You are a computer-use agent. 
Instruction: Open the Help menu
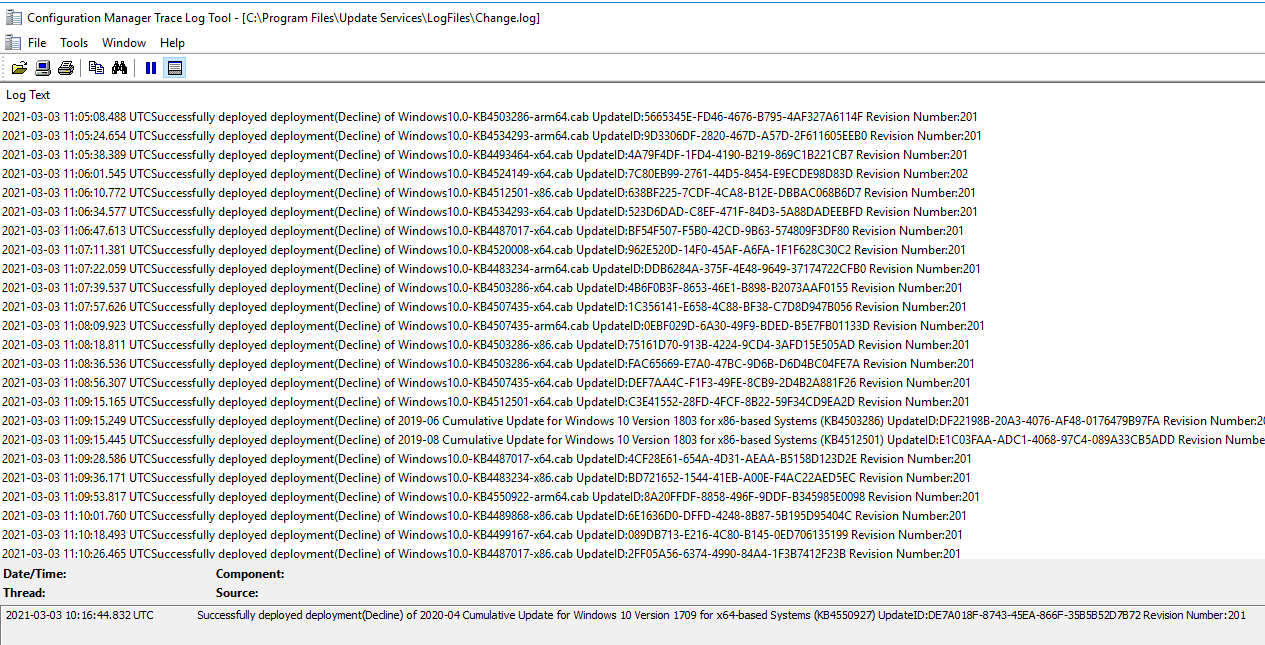click(172, 42)
